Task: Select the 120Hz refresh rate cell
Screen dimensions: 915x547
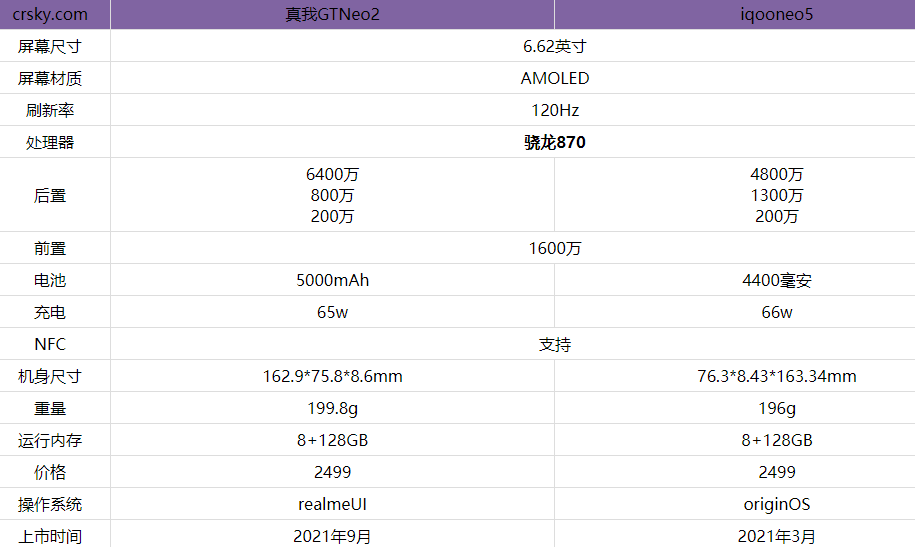Action: (x=554, y=110)
